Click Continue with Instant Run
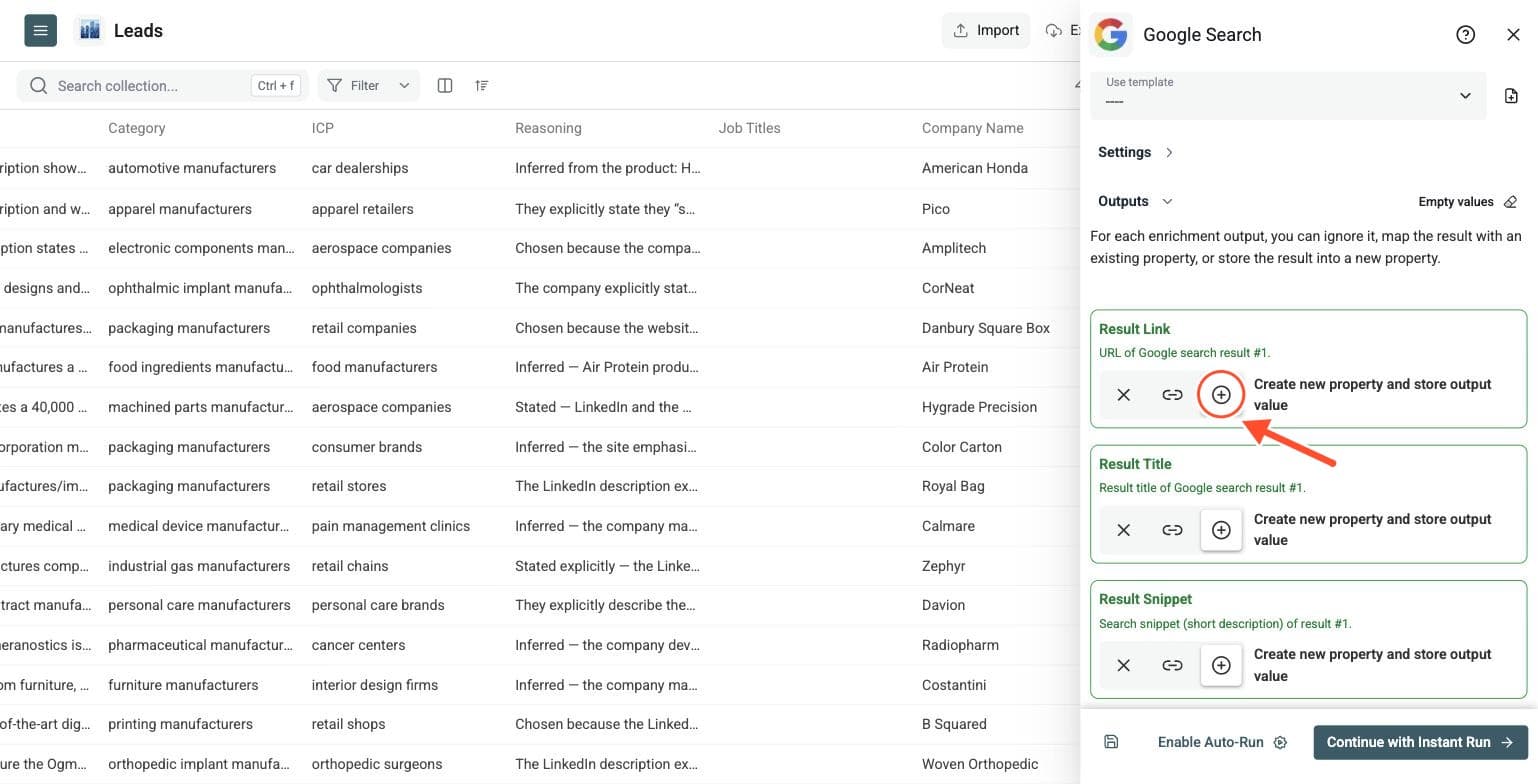1538x784 pixels. (x=1421, y=742)
